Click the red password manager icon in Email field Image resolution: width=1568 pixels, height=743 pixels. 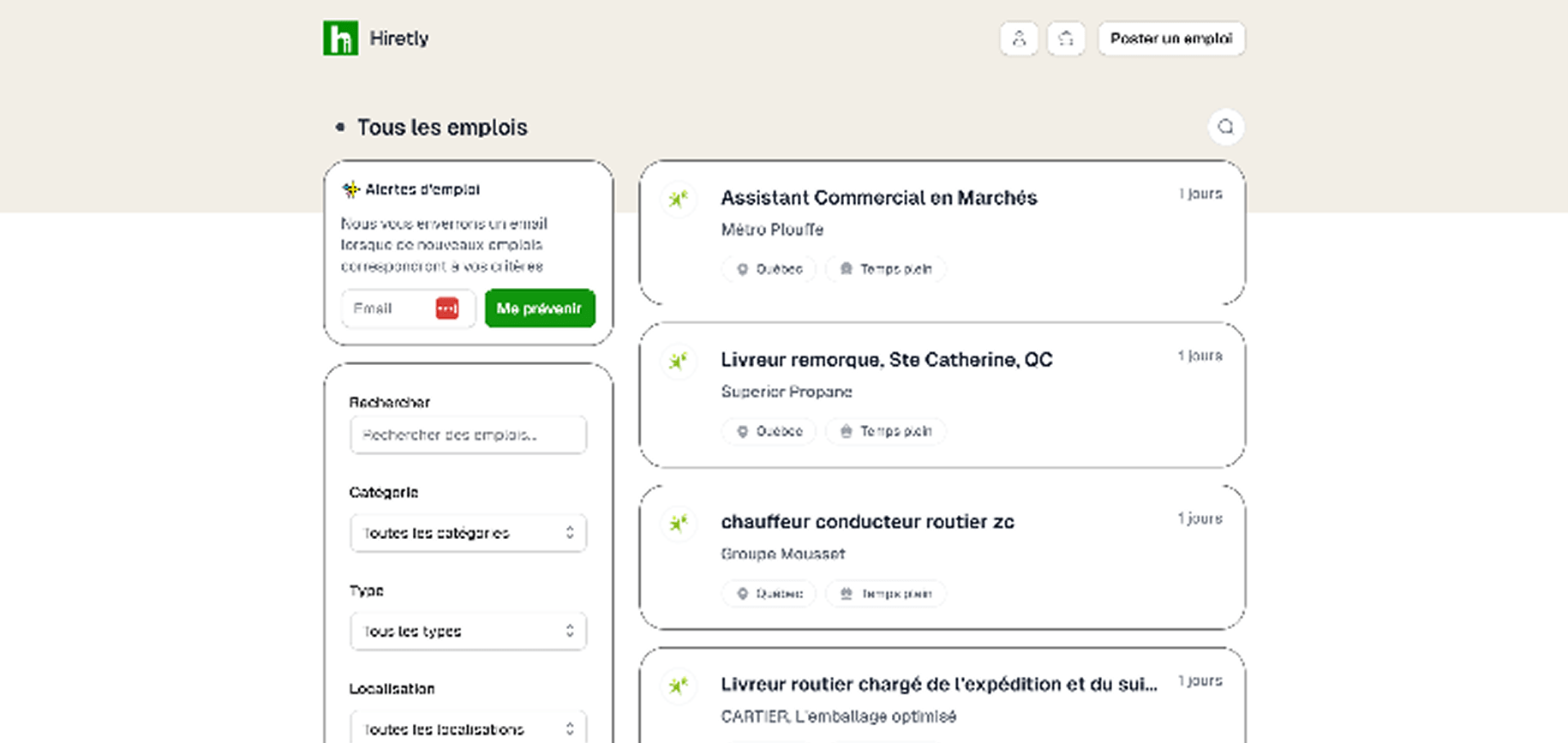447,309
